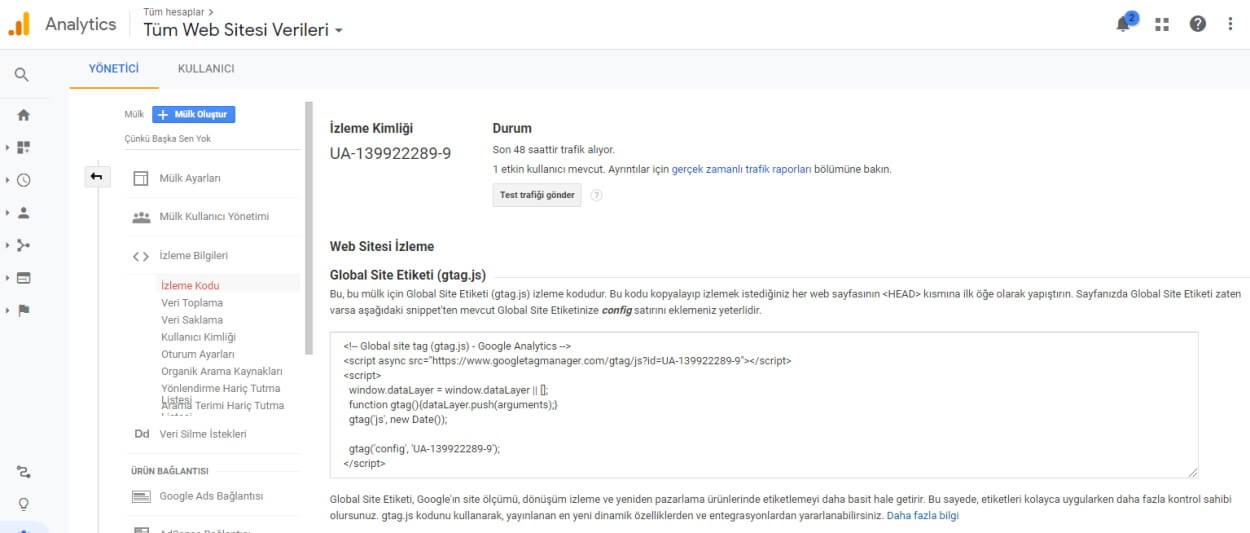Screen dimensions: 1250x533
Task: Click the Mülk Oluştur button
Action: [194, 114]
